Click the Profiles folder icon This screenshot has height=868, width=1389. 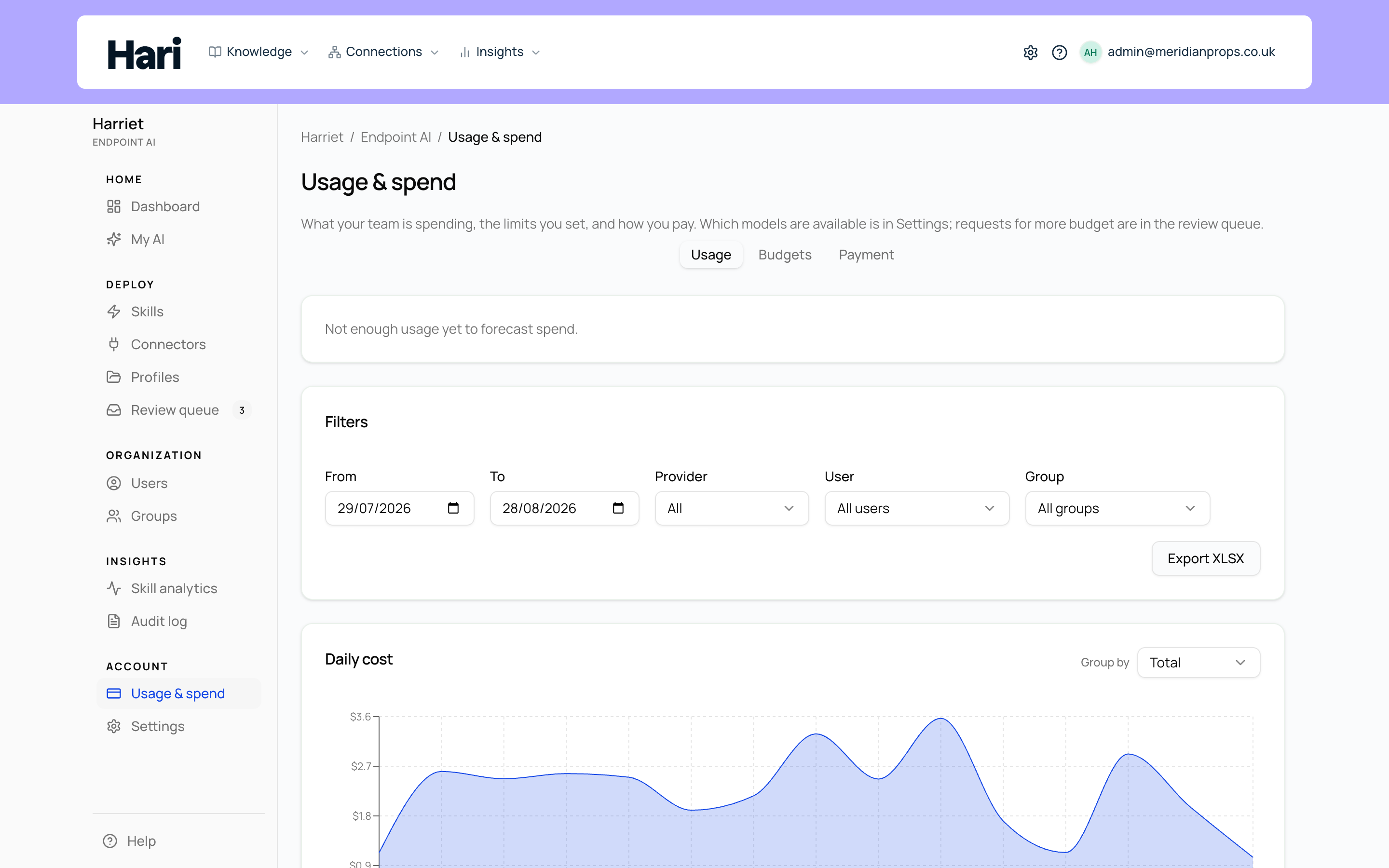click(x=114, y=377)
